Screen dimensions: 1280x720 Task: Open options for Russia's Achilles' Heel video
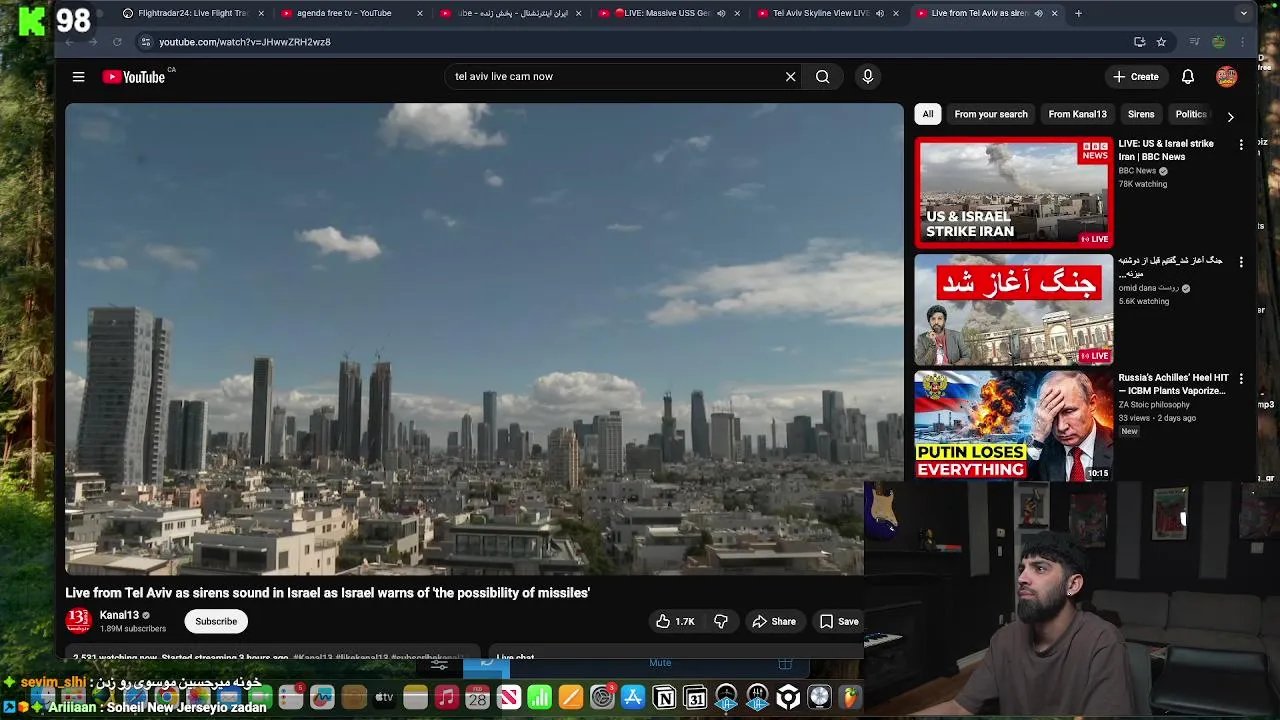coord(1241,379)
